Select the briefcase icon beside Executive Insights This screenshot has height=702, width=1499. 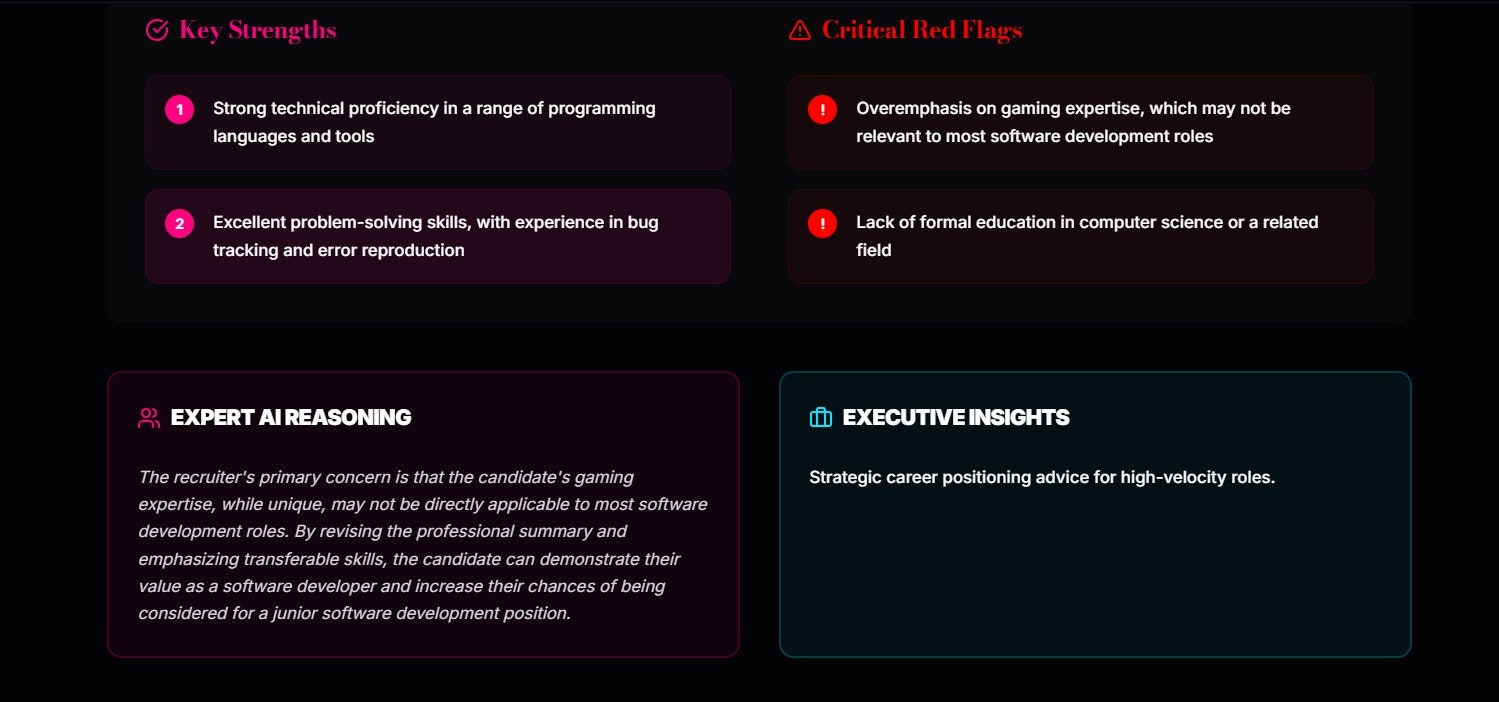click(x=820, y=418)
